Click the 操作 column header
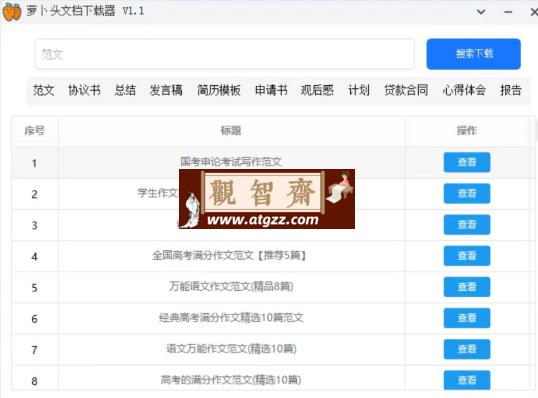Screen dimensions: 538x398 [467, 131]
